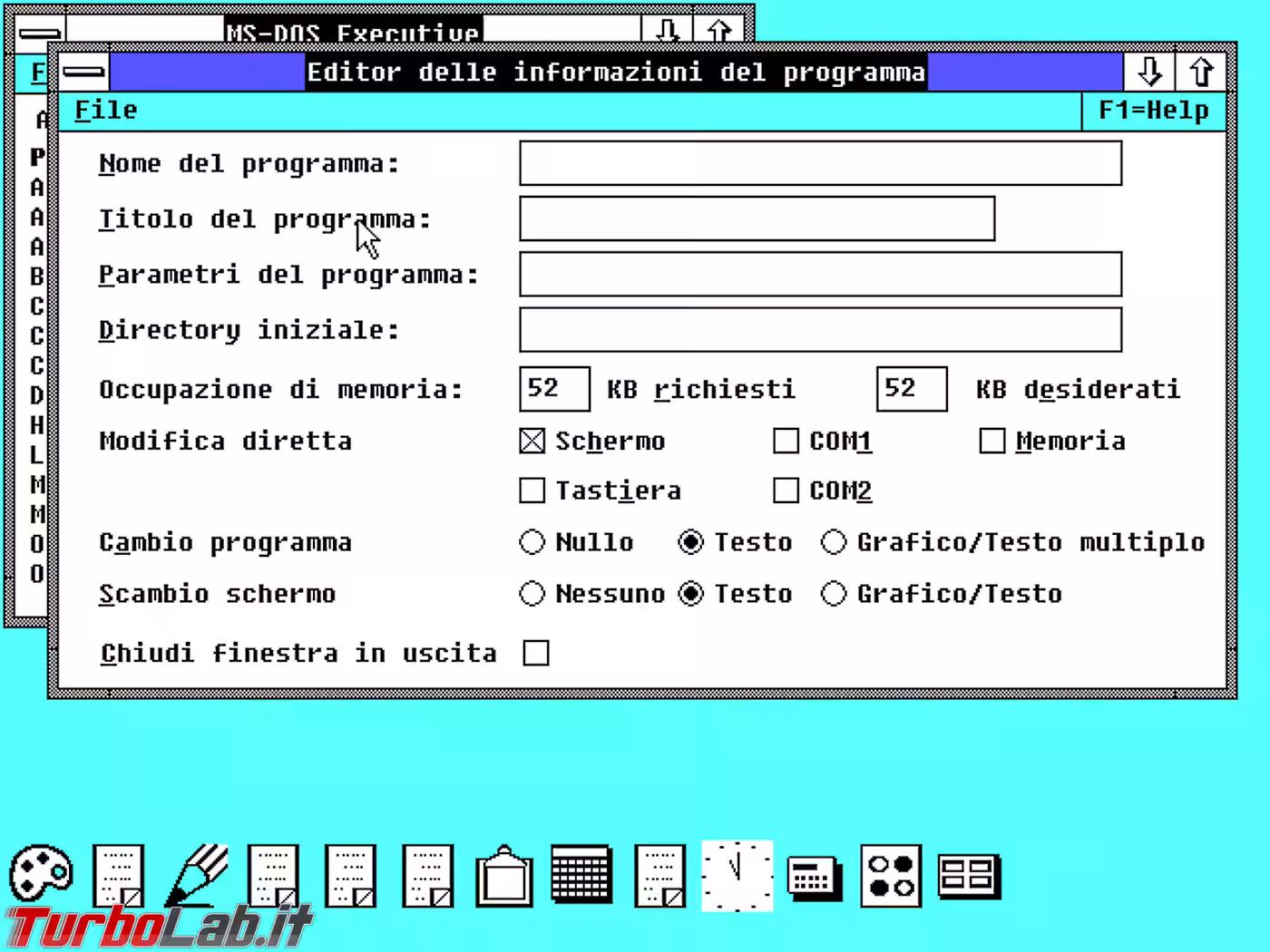This screenshot has height=952, width=1270.
Task: Uncheck the Schermo checkbox
Action: [x=532, y=441]
